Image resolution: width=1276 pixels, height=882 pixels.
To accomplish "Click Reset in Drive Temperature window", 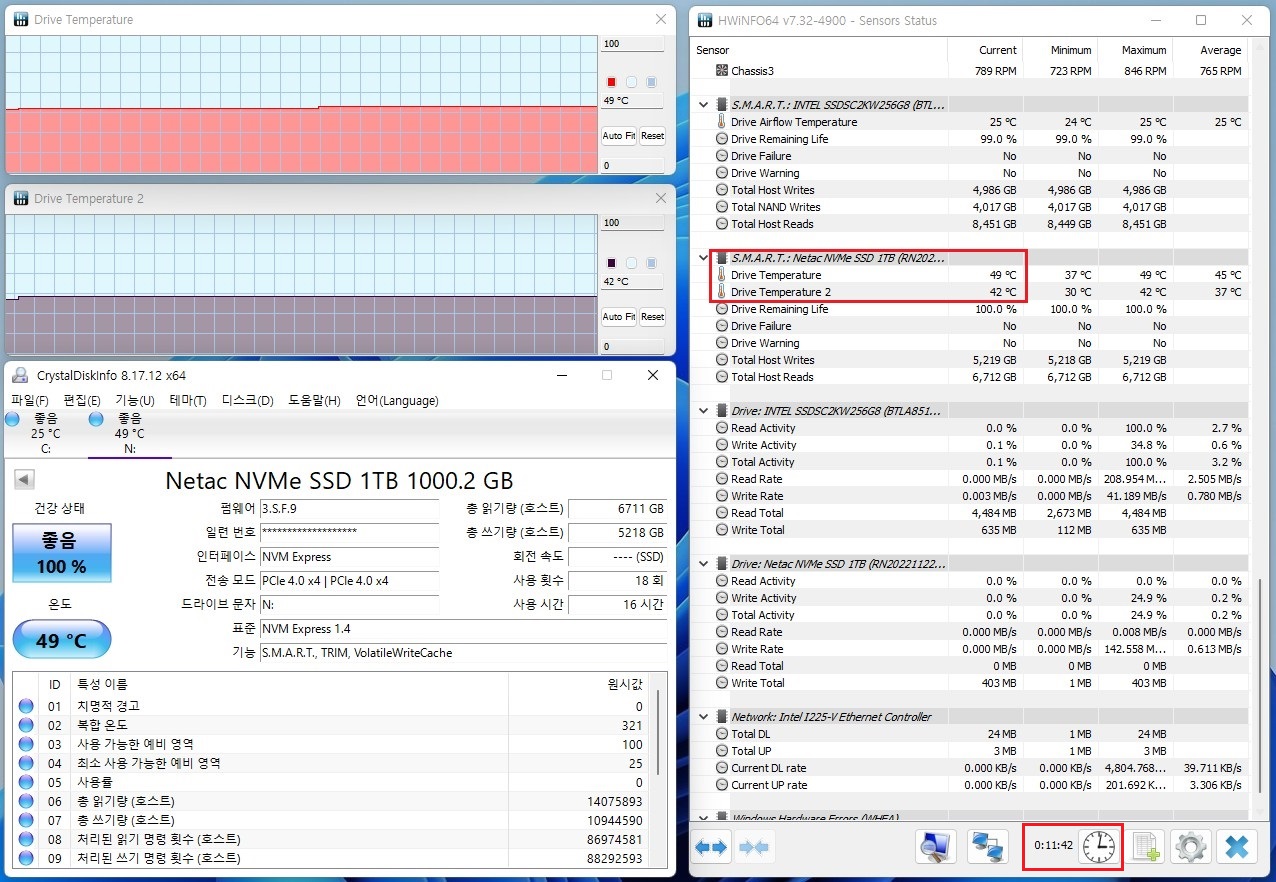I will [652, 136].
